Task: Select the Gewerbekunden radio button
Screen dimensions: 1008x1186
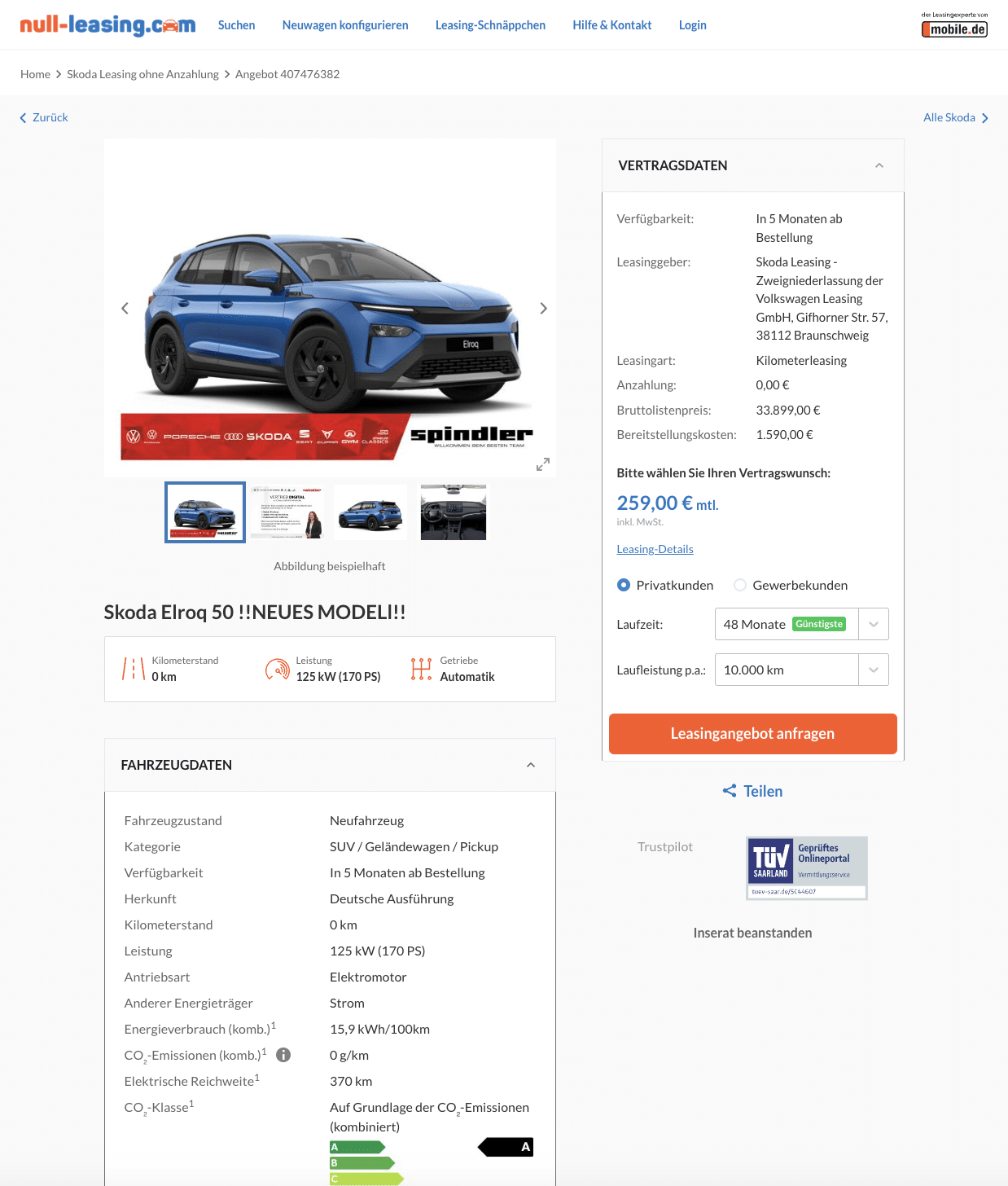Action: coord(740,585)
